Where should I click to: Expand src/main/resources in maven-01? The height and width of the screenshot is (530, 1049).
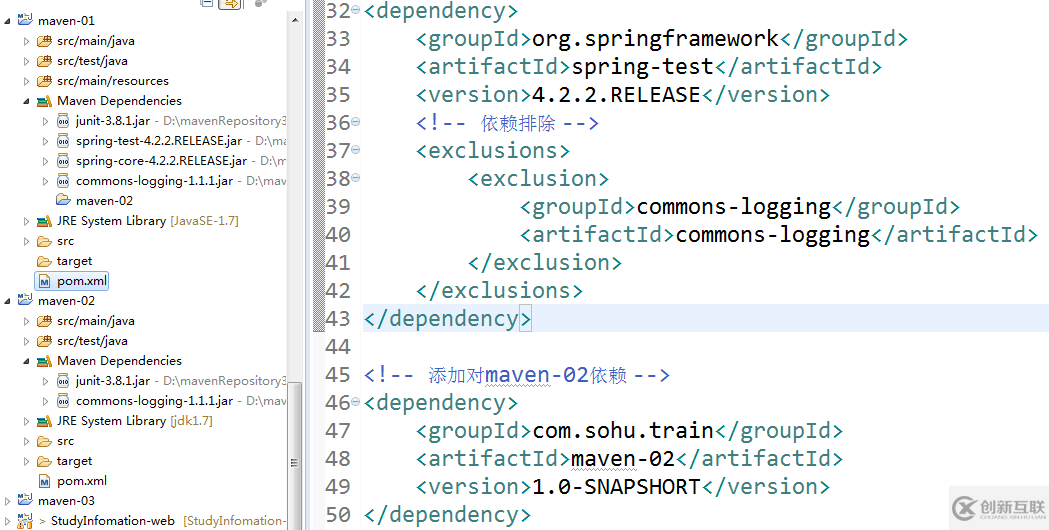[26, 81]
